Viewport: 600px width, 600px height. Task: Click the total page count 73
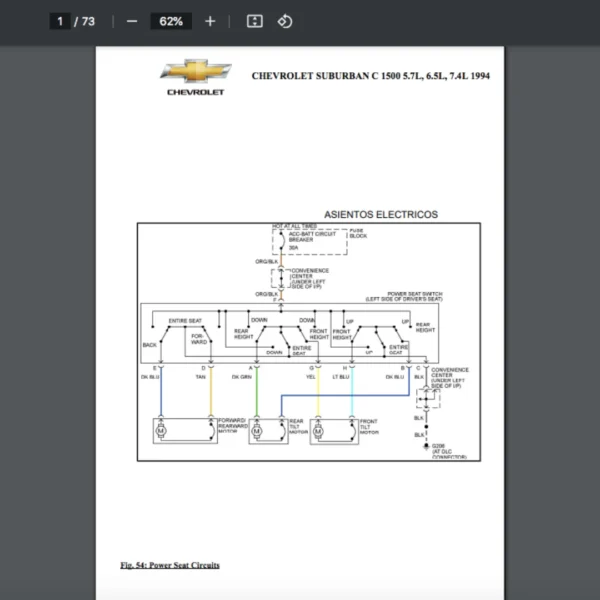pos(88,21)
